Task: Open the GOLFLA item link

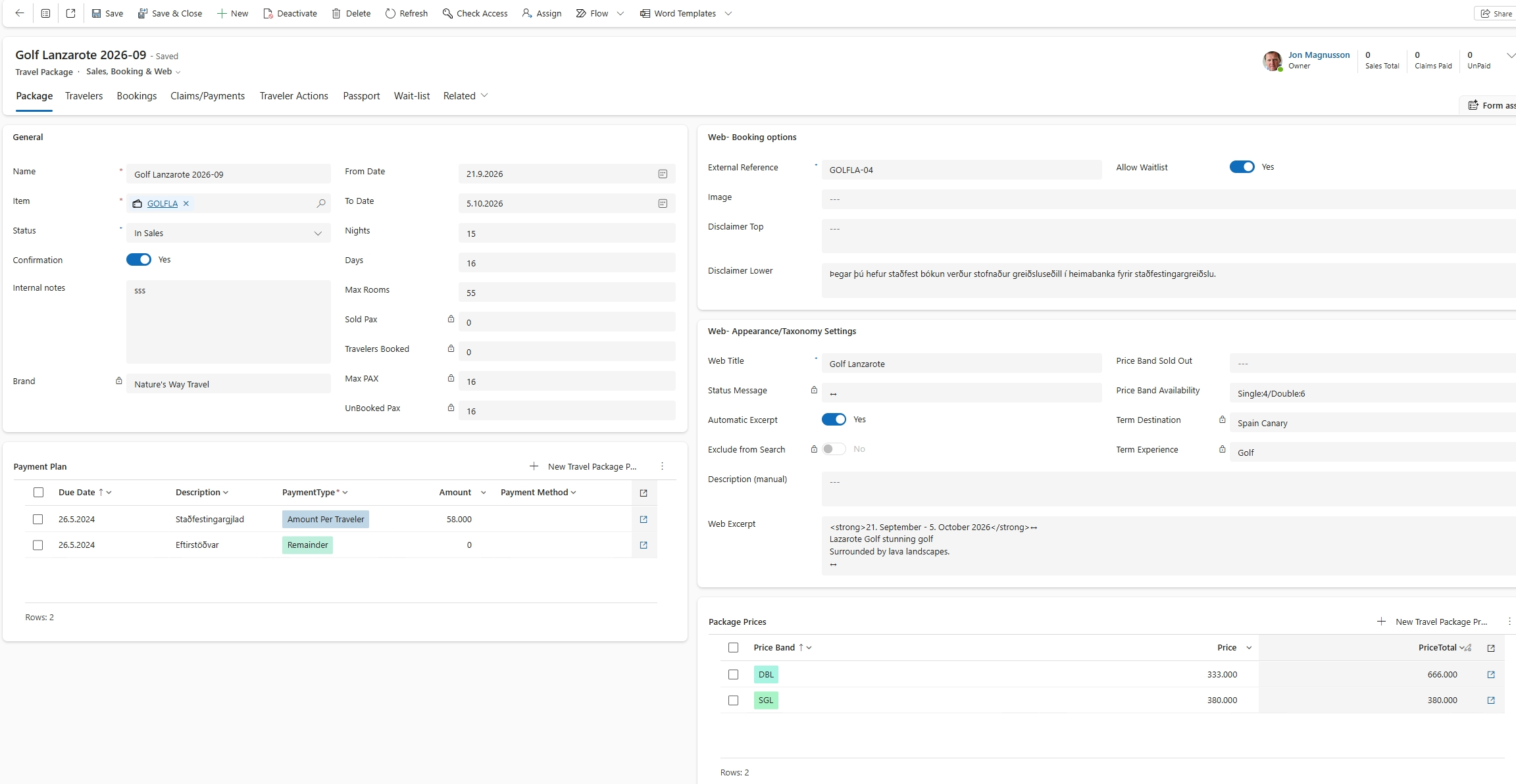Action: 162,204
